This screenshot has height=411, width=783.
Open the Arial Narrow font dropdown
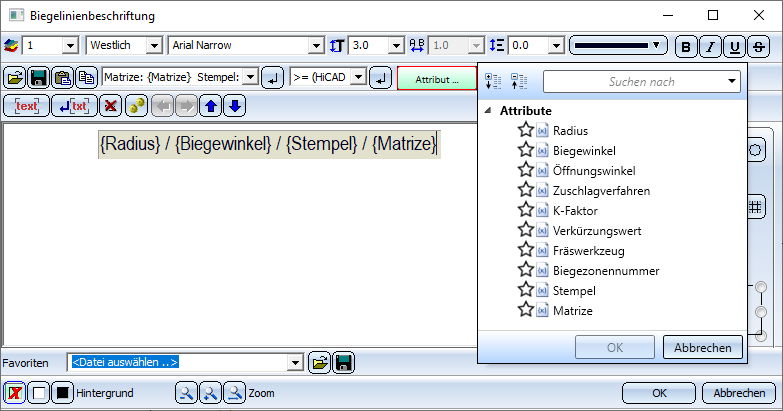pos(316,45)
